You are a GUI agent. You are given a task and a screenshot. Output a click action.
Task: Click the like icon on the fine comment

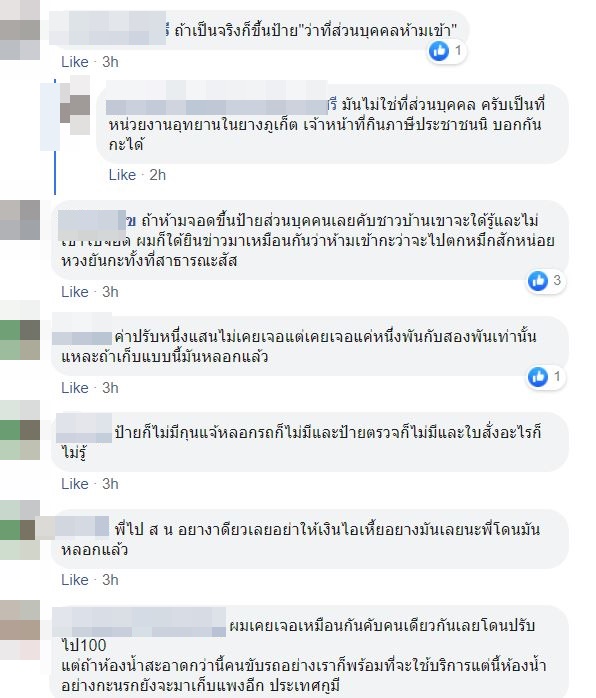pos(538,377)
